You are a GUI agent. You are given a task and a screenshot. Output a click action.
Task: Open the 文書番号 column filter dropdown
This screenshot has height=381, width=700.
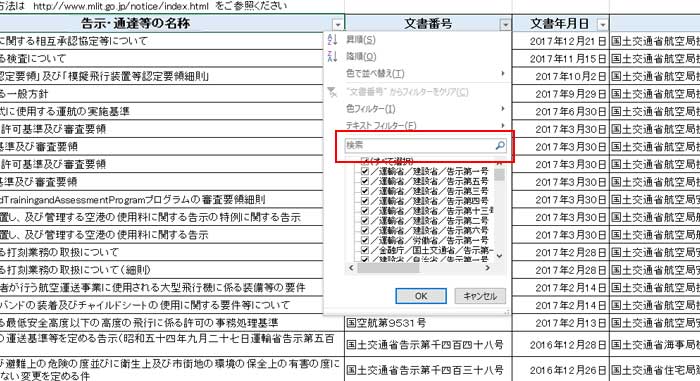pos(505,25)
